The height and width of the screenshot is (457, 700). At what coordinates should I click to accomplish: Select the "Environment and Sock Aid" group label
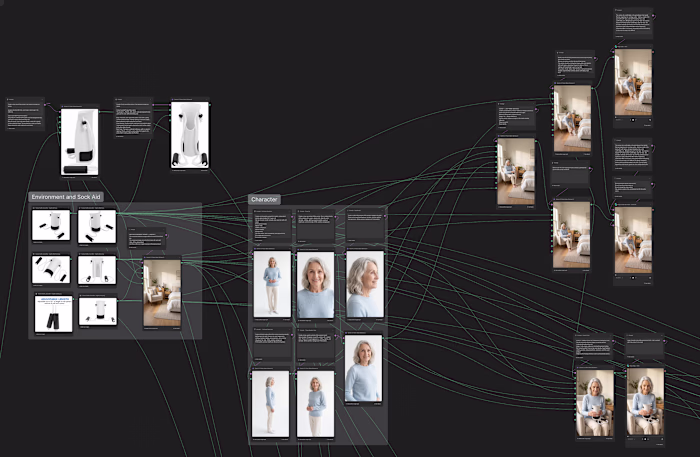[x=66, y=197]
